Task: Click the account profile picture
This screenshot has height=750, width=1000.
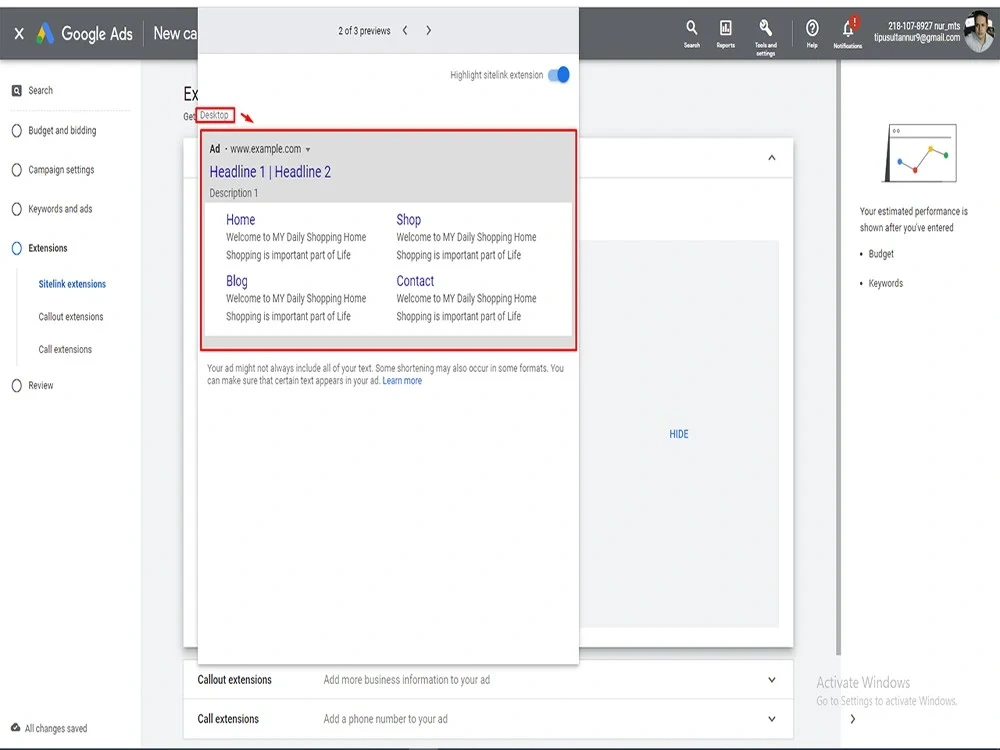Action: pos(978,32)
